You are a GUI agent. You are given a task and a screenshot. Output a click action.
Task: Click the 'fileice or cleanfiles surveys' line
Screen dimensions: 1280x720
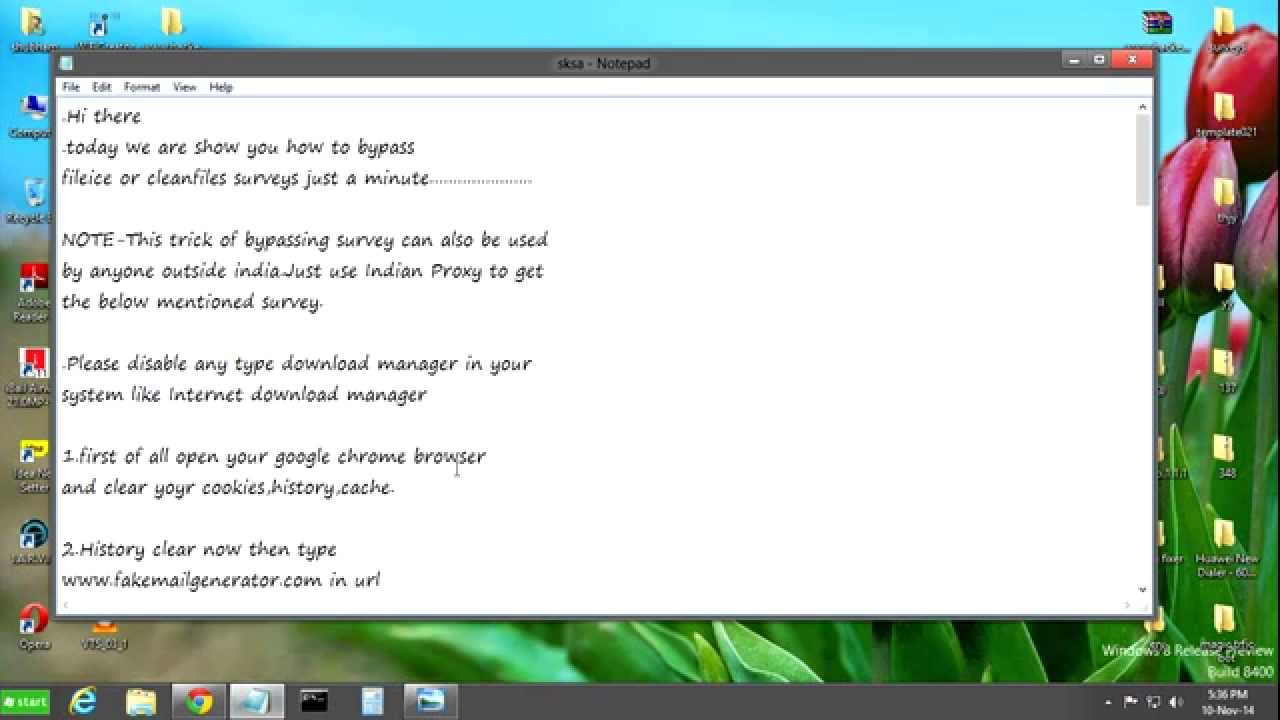pos(297,178)
